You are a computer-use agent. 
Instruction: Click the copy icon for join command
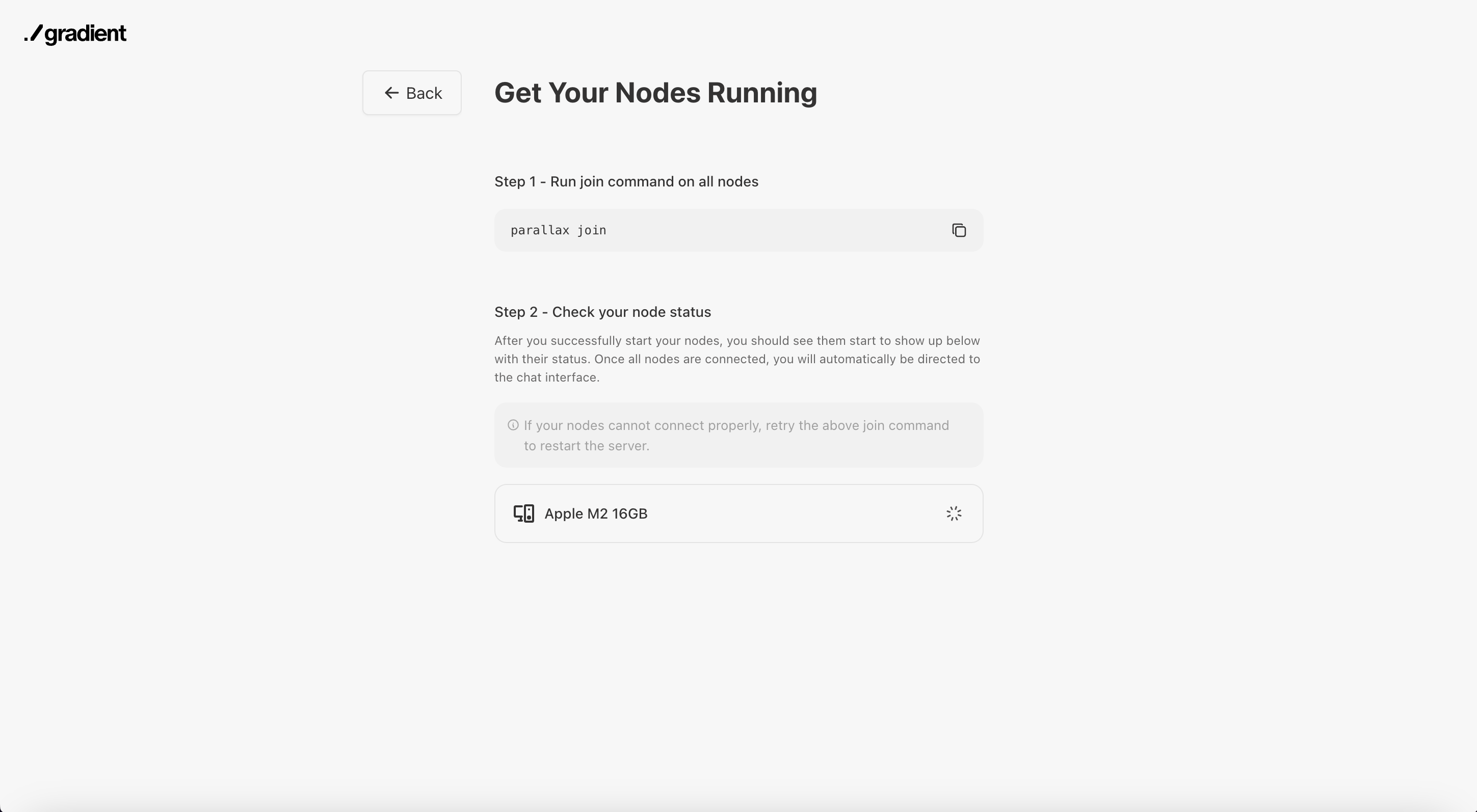coord(959,230)
